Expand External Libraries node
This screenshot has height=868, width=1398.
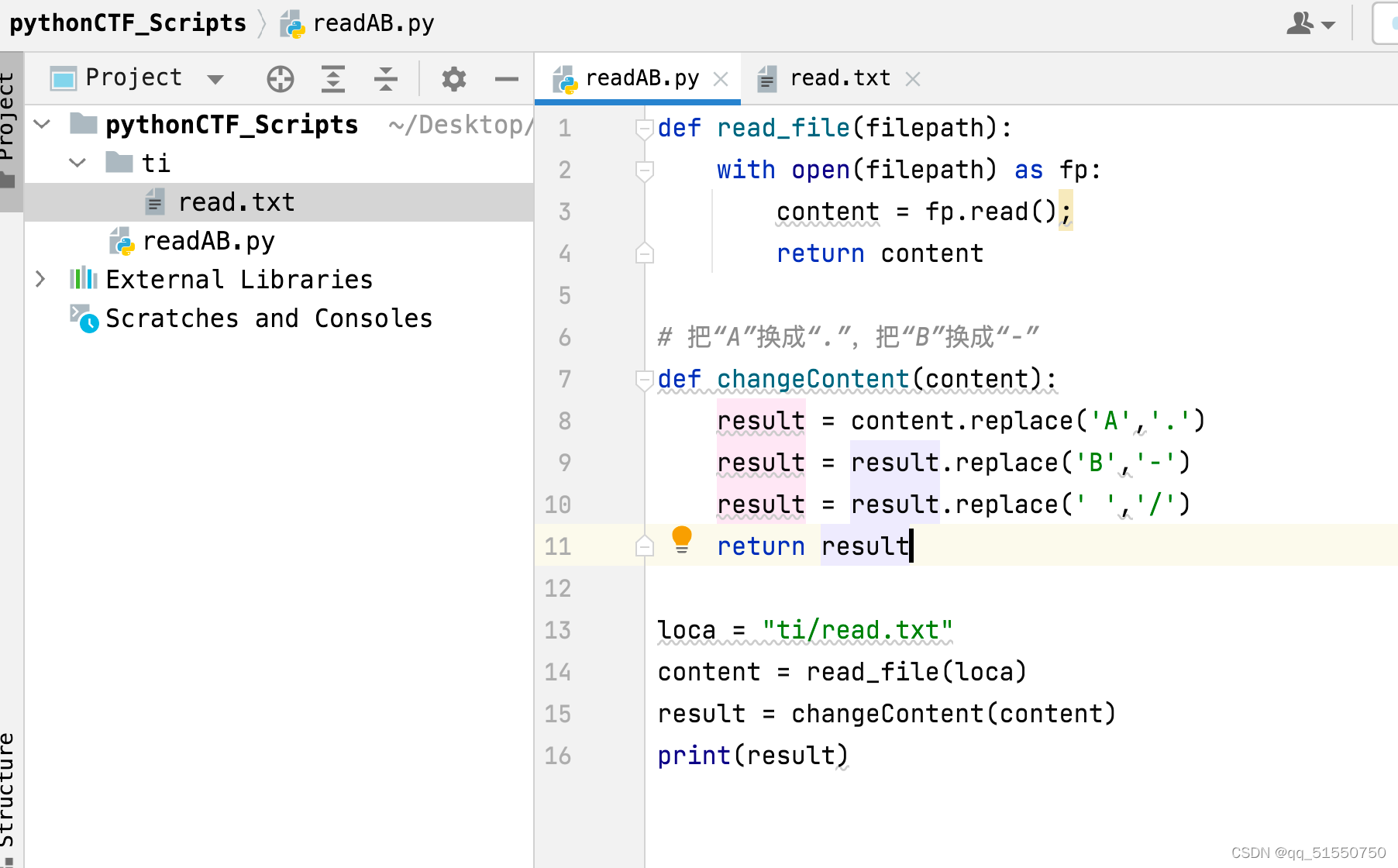[x=40, y=279]
